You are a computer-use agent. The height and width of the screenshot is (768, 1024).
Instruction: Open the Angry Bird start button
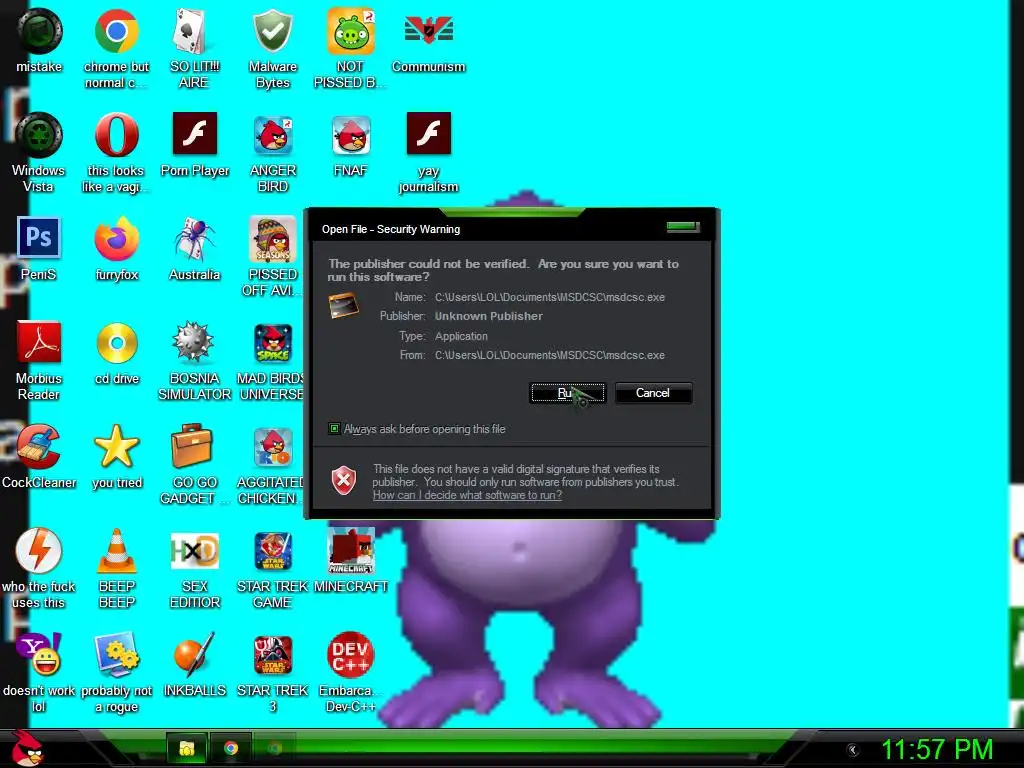[27, 748]
